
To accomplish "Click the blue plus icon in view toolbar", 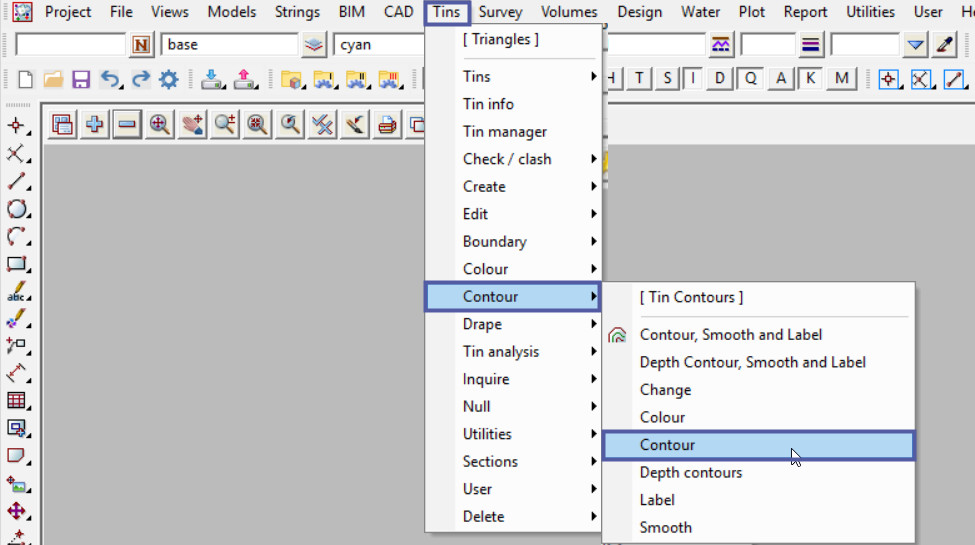I will coord(95,125).
